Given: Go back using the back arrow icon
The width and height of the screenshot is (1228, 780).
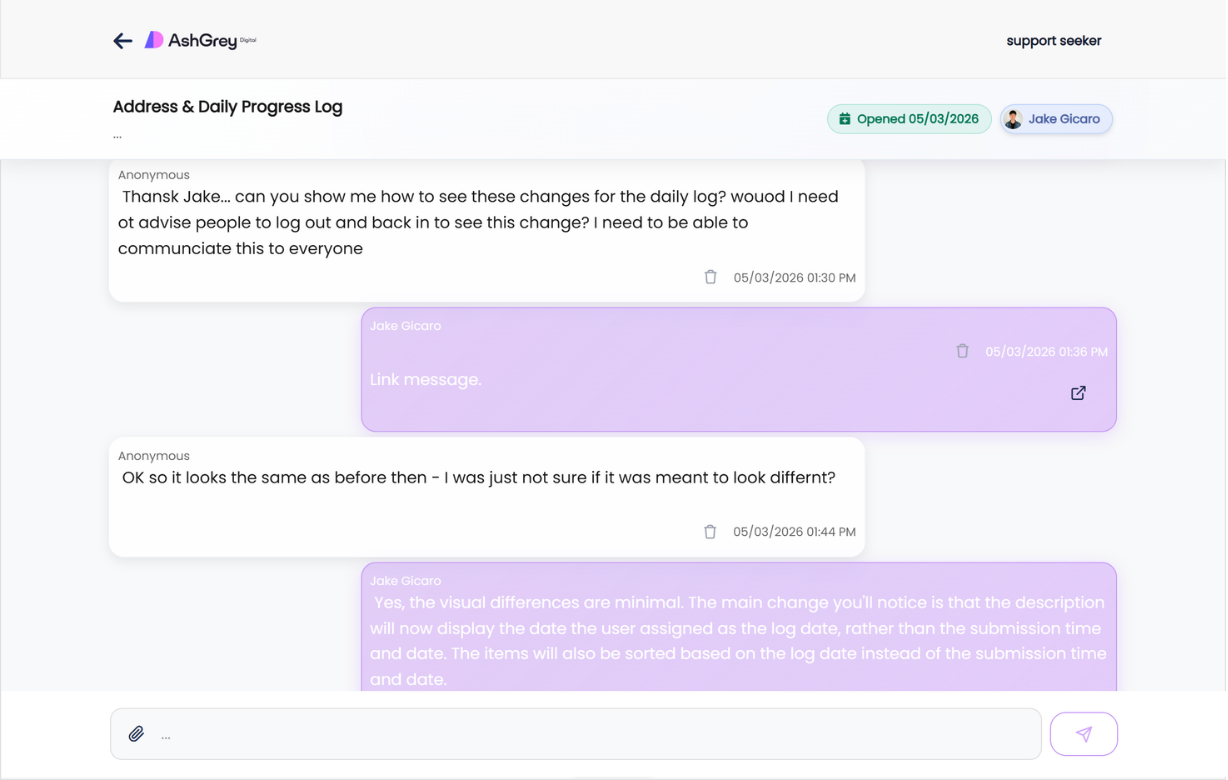Looking at the screenshot, I should (122, 40).
